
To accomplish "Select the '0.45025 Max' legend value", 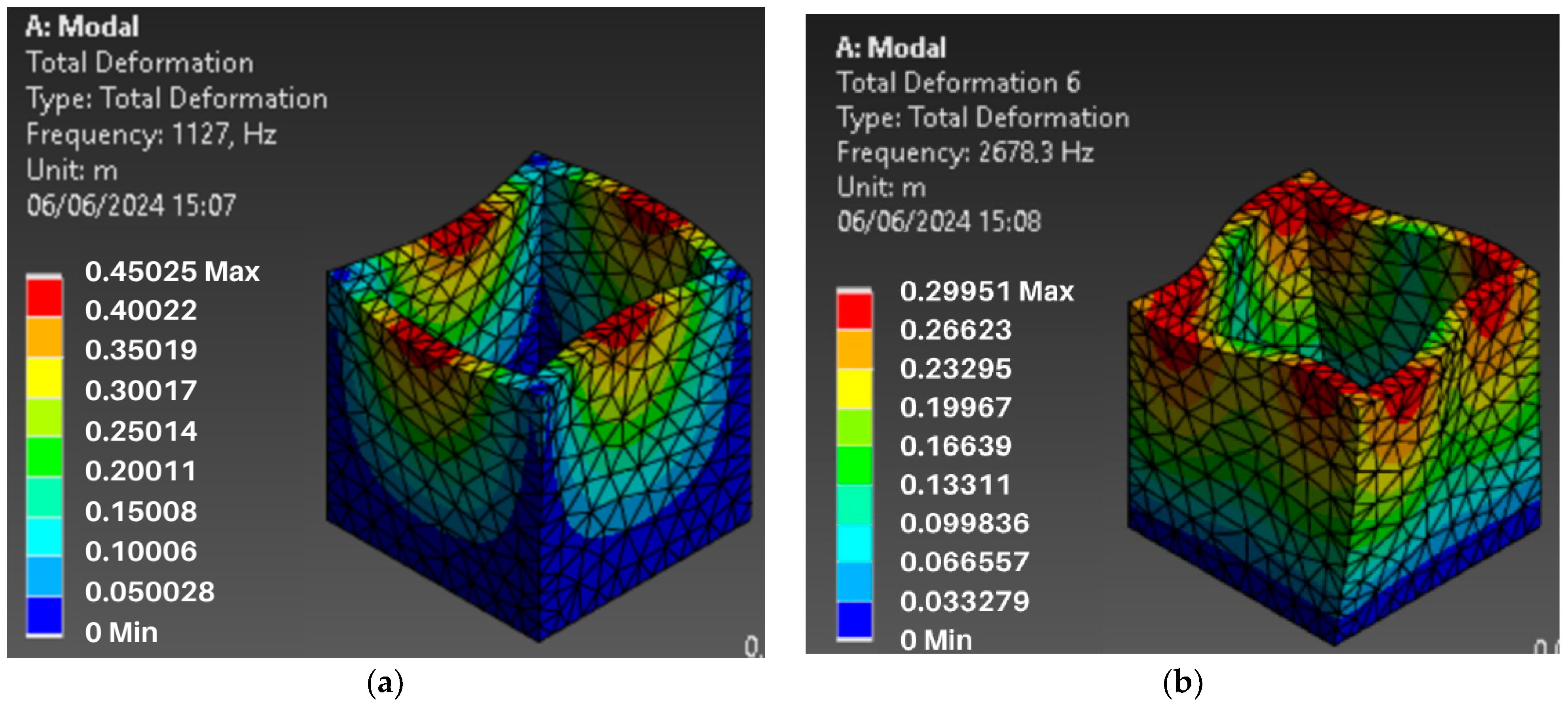I will pyautogui.click(x=172, y=271).
